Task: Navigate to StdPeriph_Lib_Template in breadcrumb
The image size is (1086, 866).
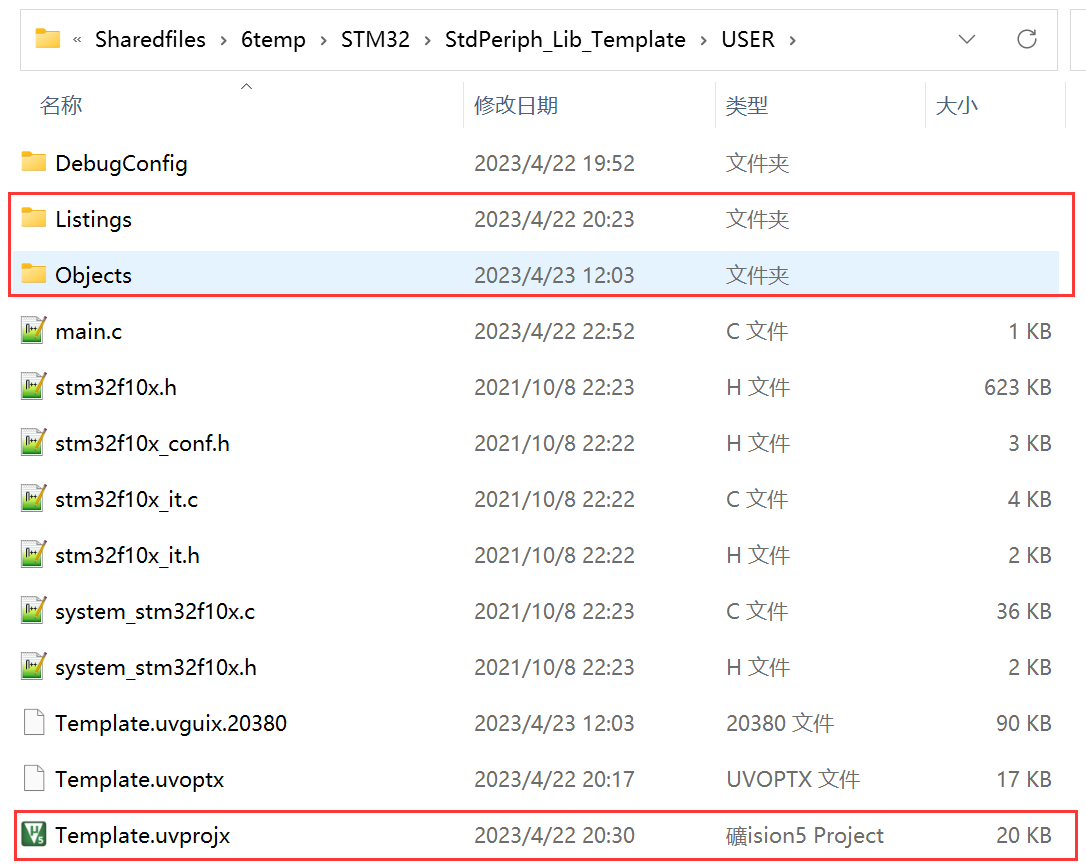Action: (x=565, y=40)
